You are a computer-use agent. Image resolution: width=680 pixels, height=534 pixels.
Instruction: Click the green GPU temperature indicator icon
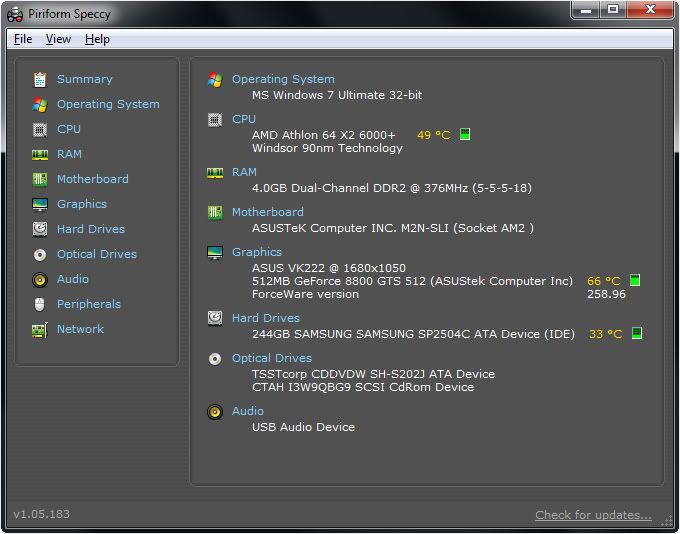[635, 280]
